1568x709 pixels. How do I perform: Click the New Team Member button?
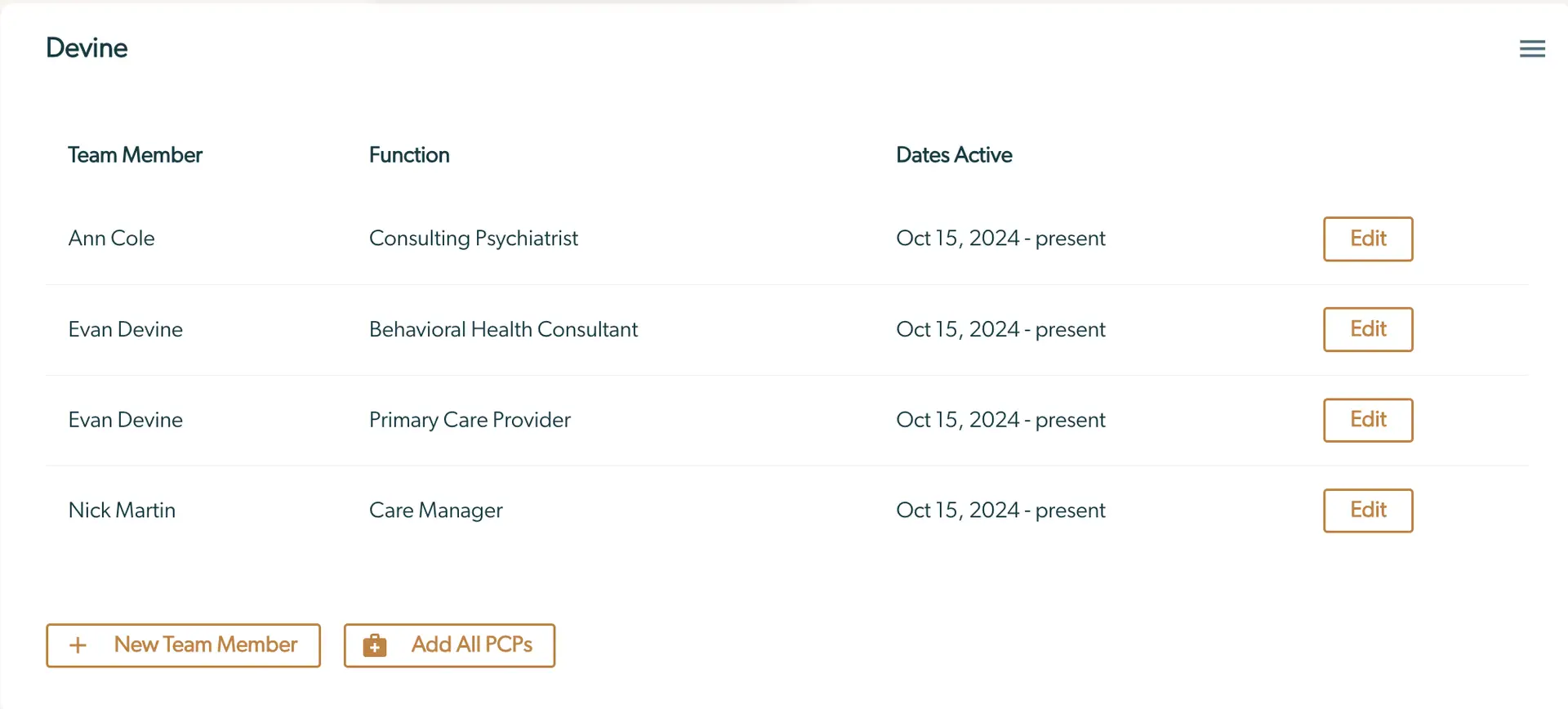click(x=183, y=644)
